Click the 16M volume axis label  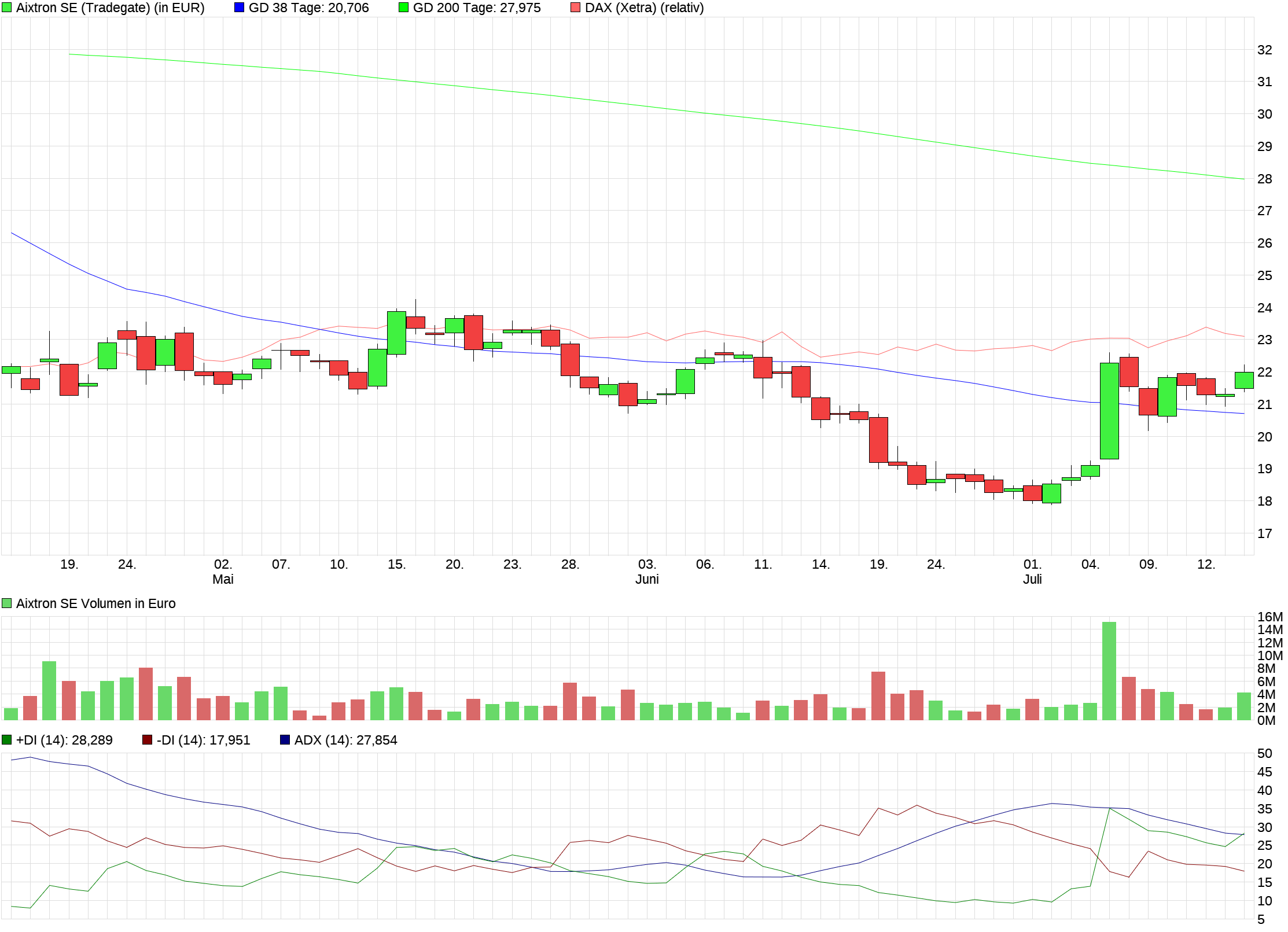pos(1269,617)
